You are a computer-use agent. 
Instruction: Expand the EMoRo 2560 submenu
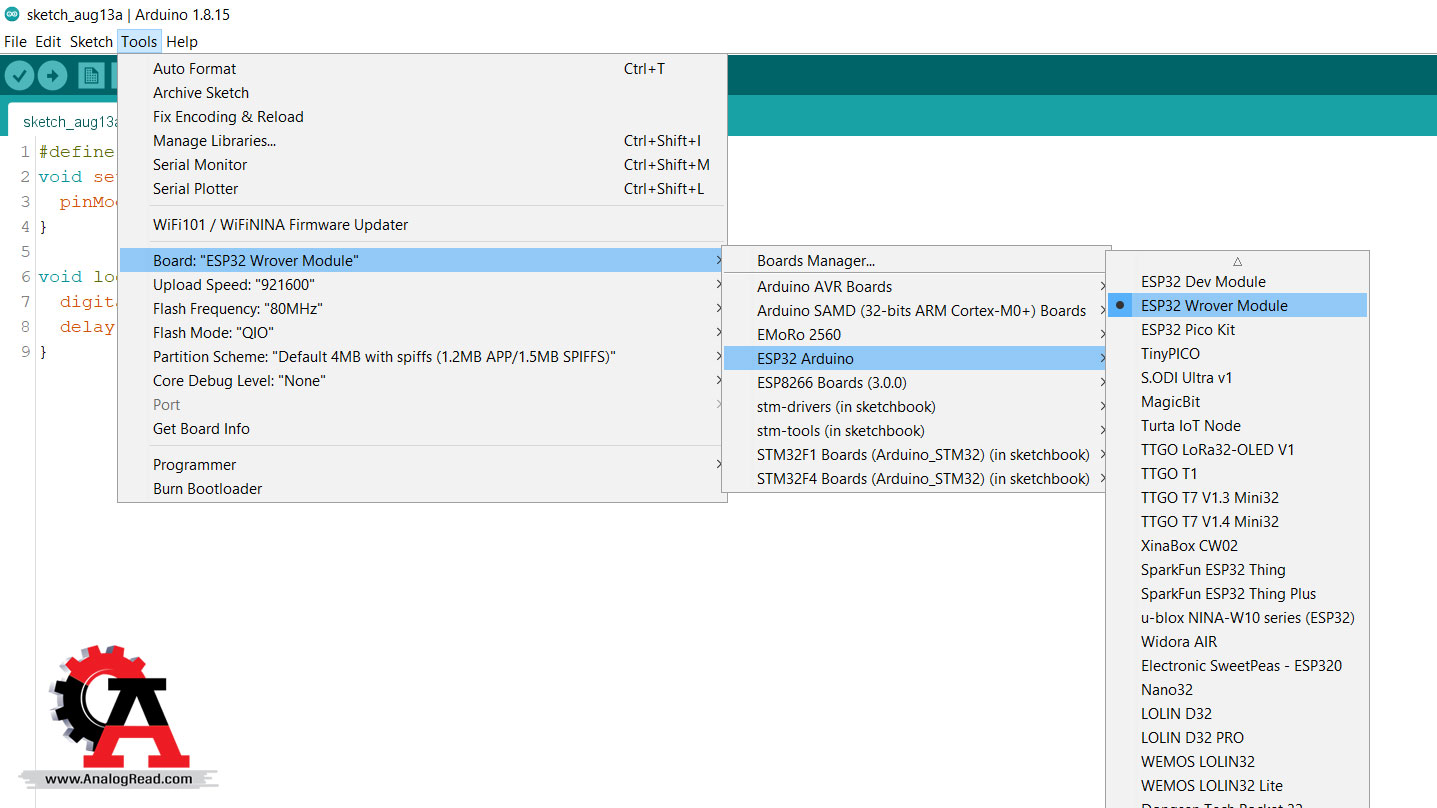click(x=916, y=335)
